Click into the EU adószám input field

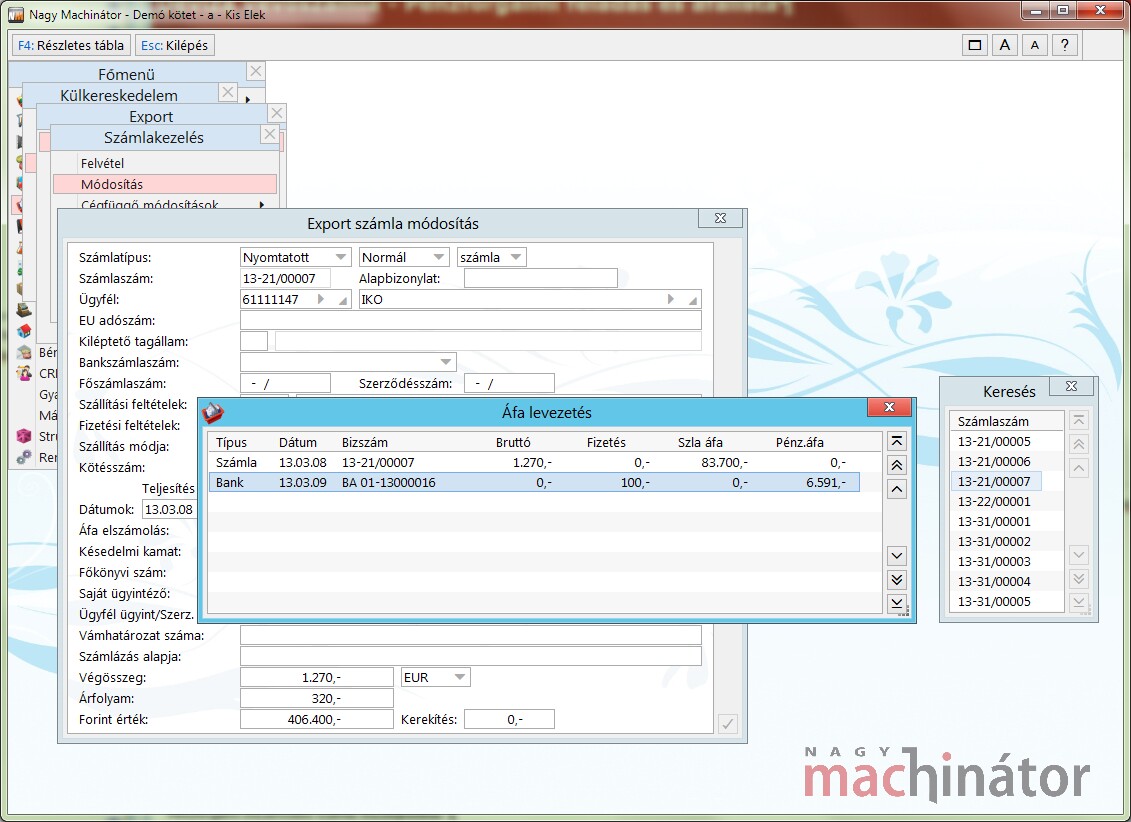(470, 320)
